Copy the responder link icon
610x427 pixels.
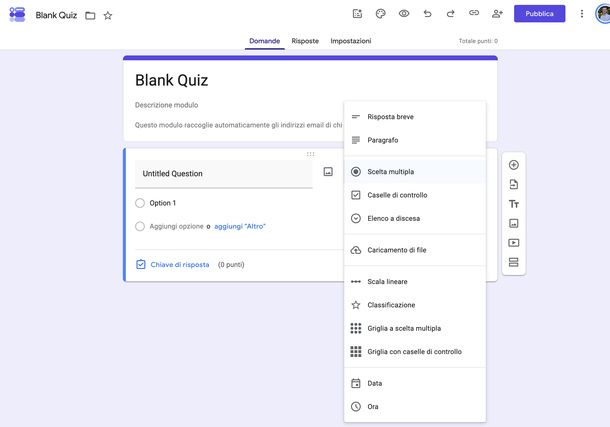click(474, 13)
